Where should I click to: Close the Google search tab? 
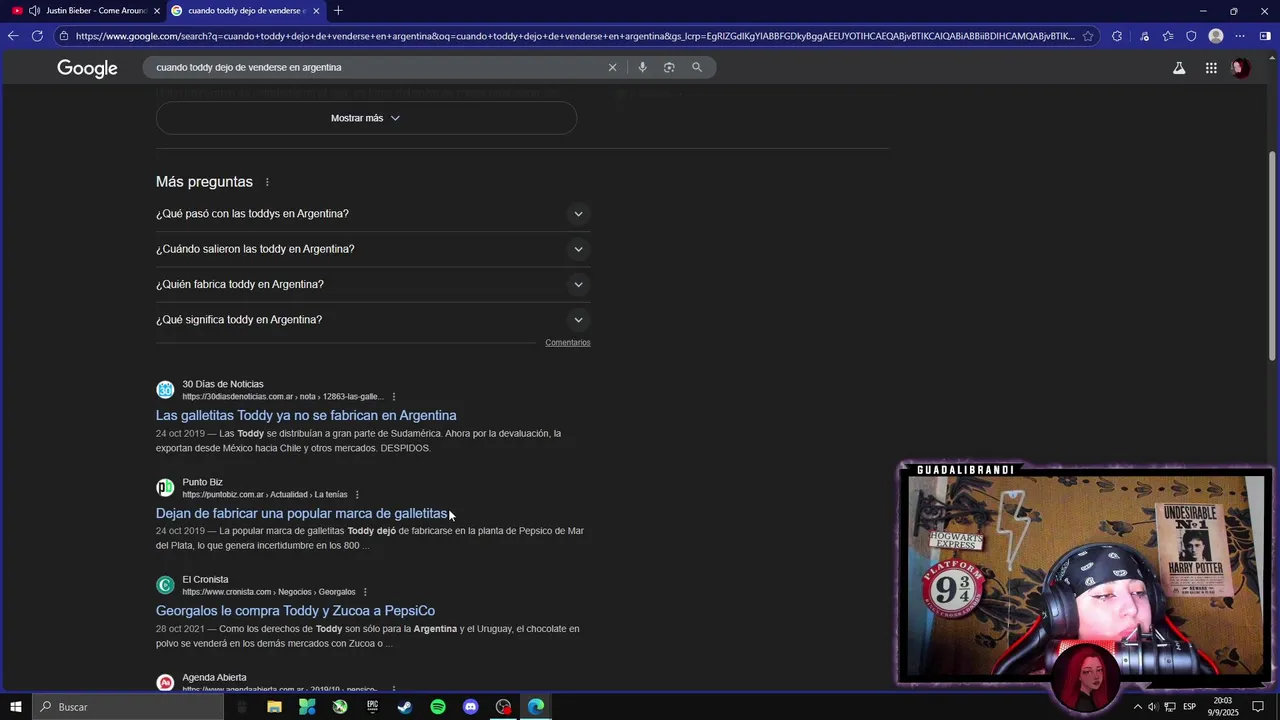[316, 11]
